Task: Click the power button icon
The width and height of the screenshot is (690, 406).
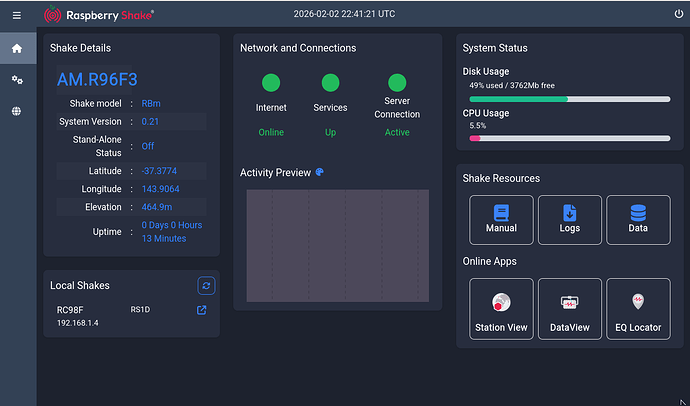Action: coord(679,15)
